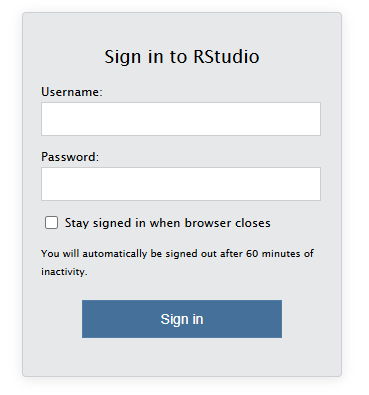This screenshot has width=369, height=395.
Task: Click the 'browser closes' label text
Action: pyautogui.click(x=228, y=223)
